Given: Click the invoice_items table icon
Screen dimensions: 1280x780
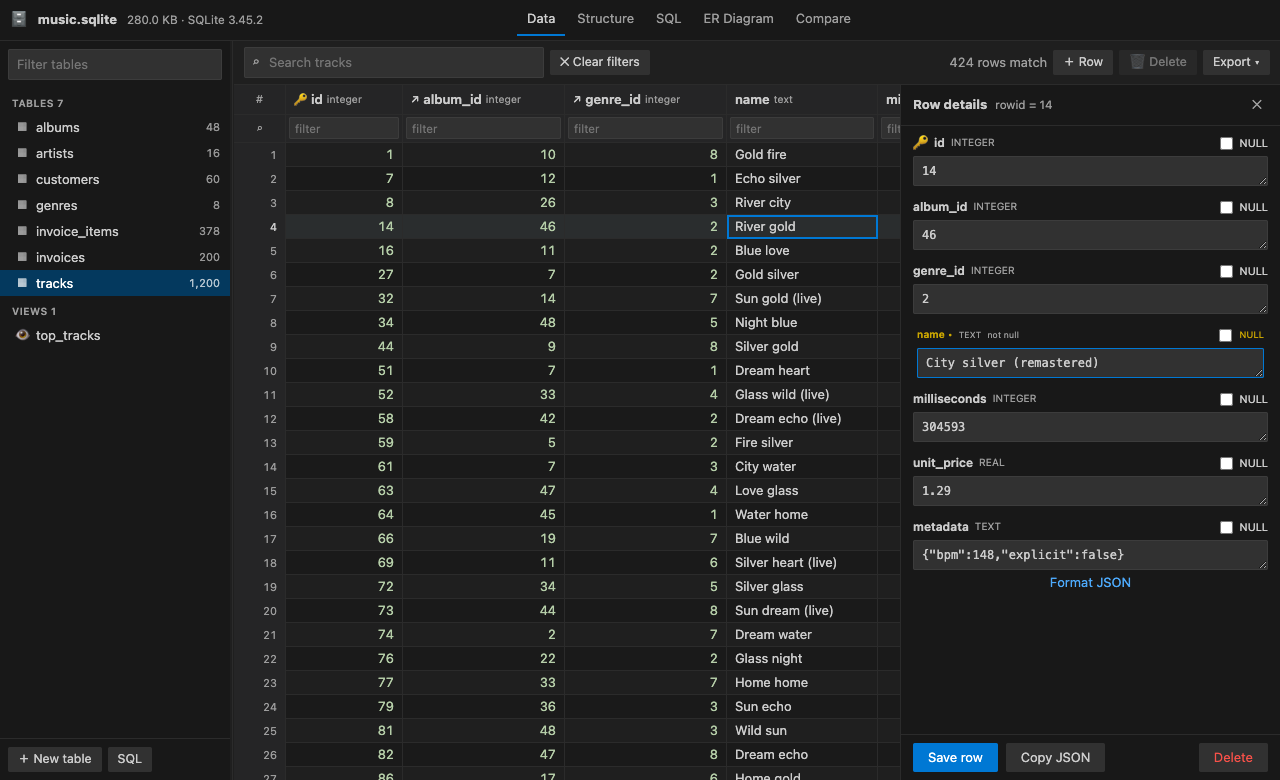Looking at the screenshot, I should 22,231.
